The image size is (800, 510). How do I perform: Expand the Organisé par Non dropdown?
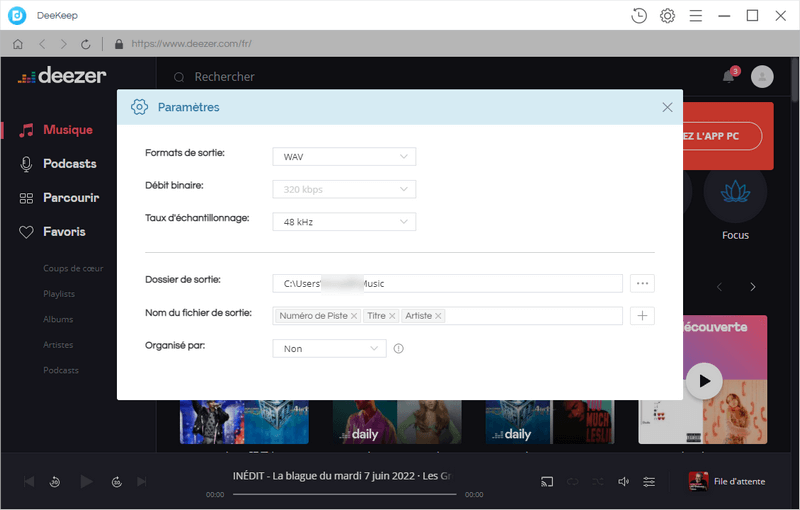pyautogui.click(x=330, y=348)
